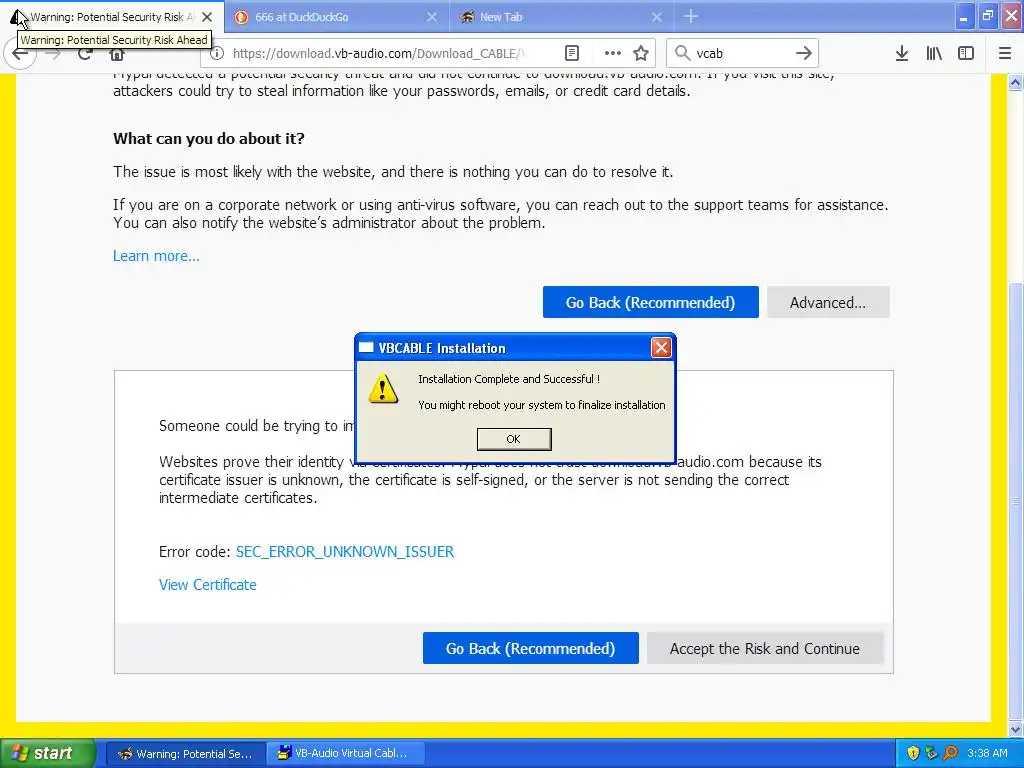Open the SEC_ERROR_UNKNOWN_ISSUER error code link
The width and height of the screenshot is (1024, 768).
[345, 552]
